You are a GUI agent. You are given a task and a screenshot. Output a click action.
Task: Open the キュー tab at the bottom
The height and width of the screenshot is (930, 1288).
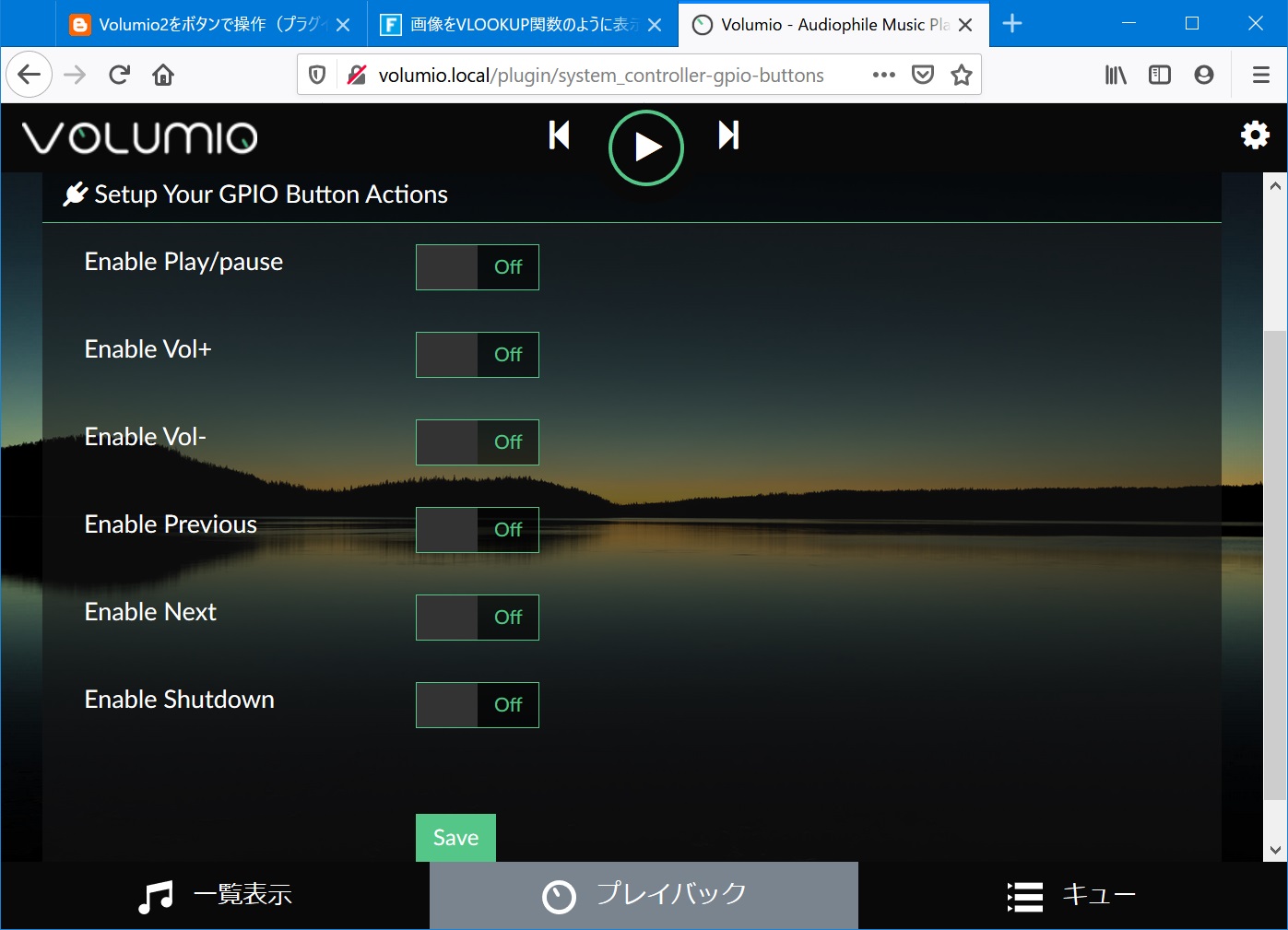coord(1098,894)
